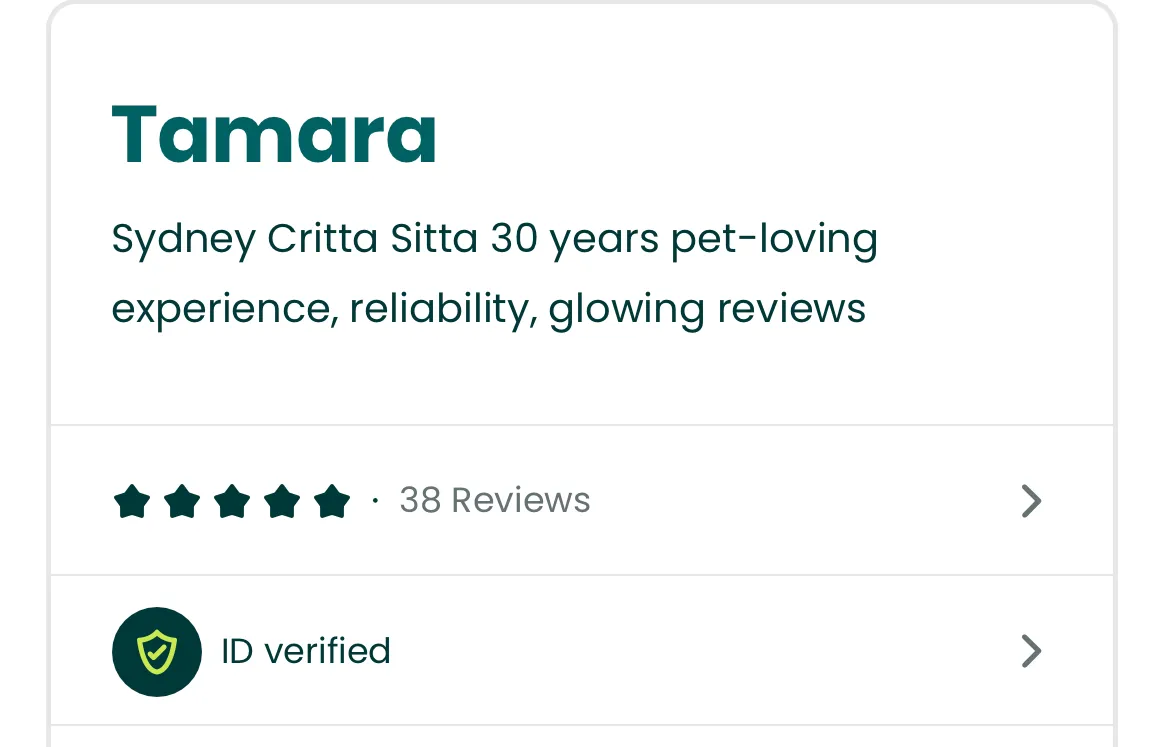Image resolution: width=1155 pixels, height=747 pixels.
Task: Expand the ID verified row chevron
Action: 1031,651
